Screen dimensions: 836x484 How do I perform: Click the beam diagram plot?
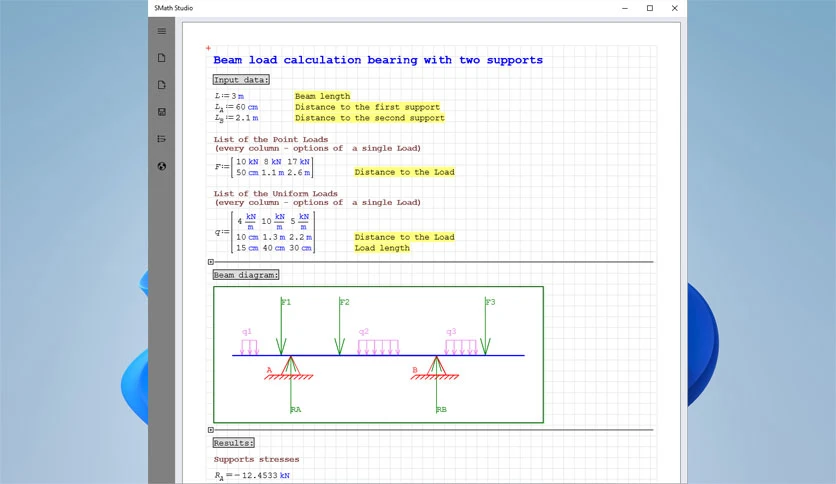pyautogui.click(x=379, y=354)
